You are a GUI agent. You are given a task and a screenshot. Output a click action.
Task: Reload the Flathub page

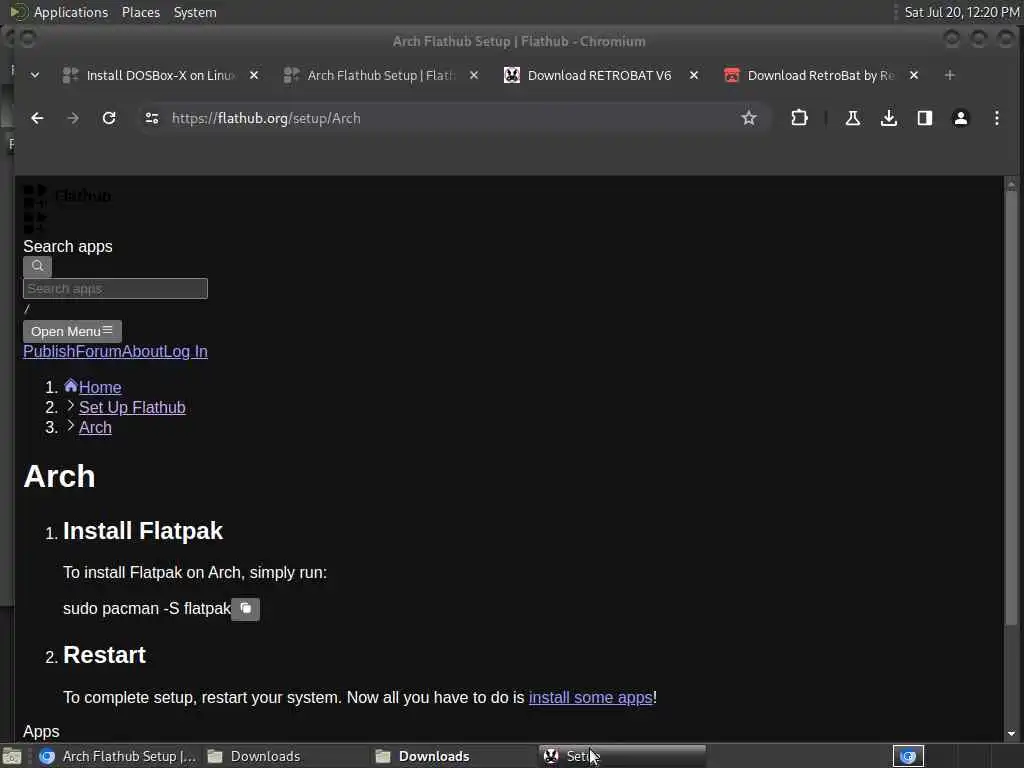click(x=109, y=118)
